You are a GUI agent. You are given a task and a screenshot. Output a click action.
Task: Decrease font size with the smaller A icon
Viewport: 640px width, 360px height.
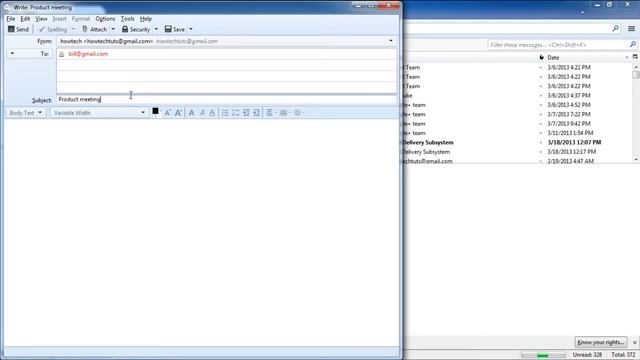point(167,113)
